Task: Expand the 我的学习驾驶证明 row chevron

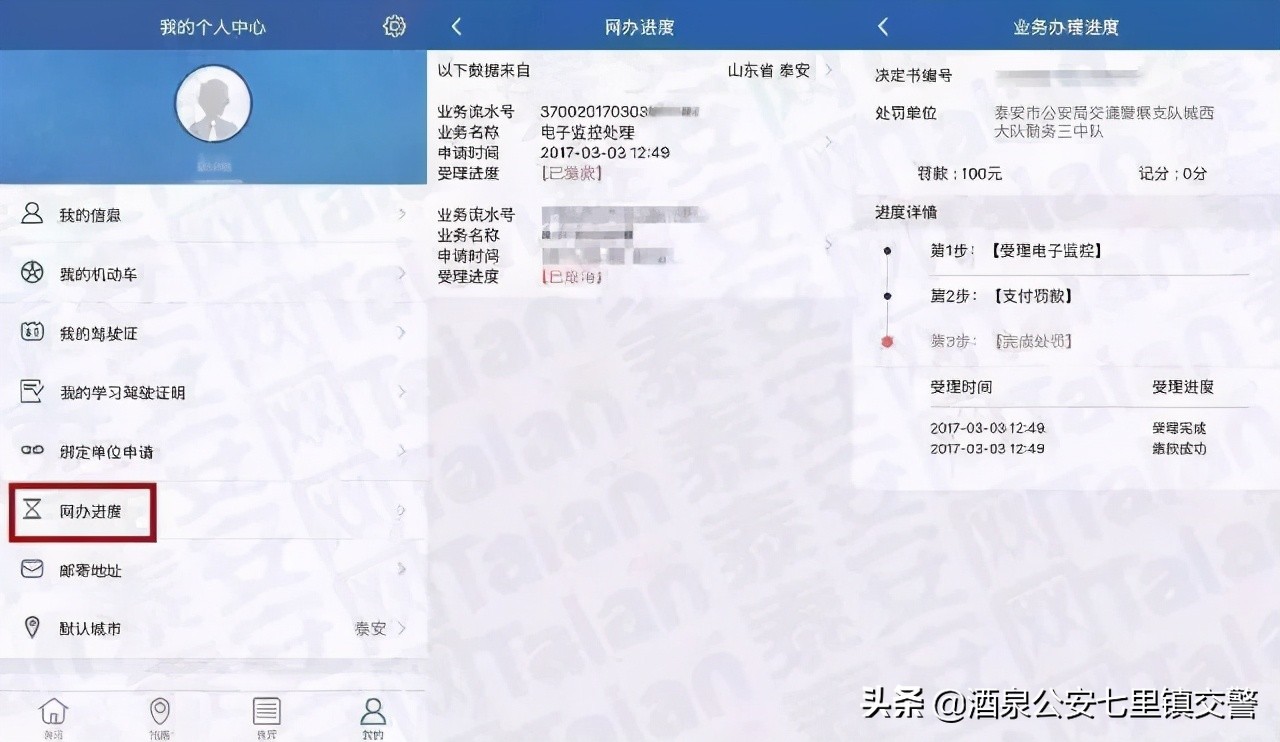Action: point(402,392)
